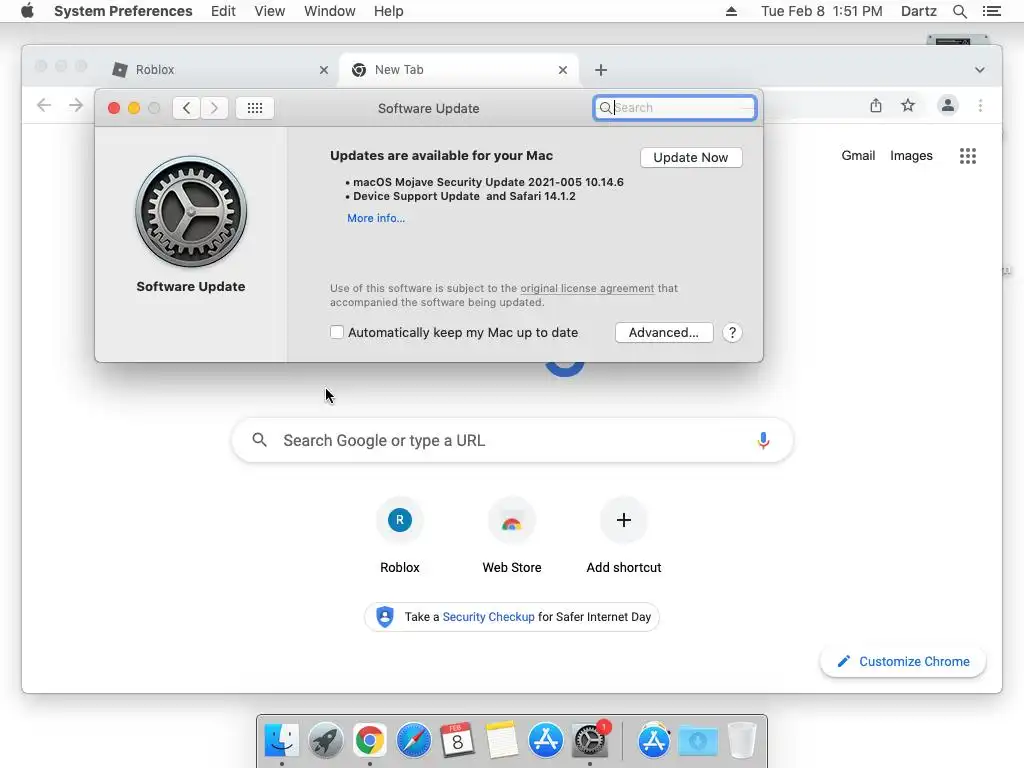Open App Store from the Dock
This screenshot has width=1024, height=768.
545,741
